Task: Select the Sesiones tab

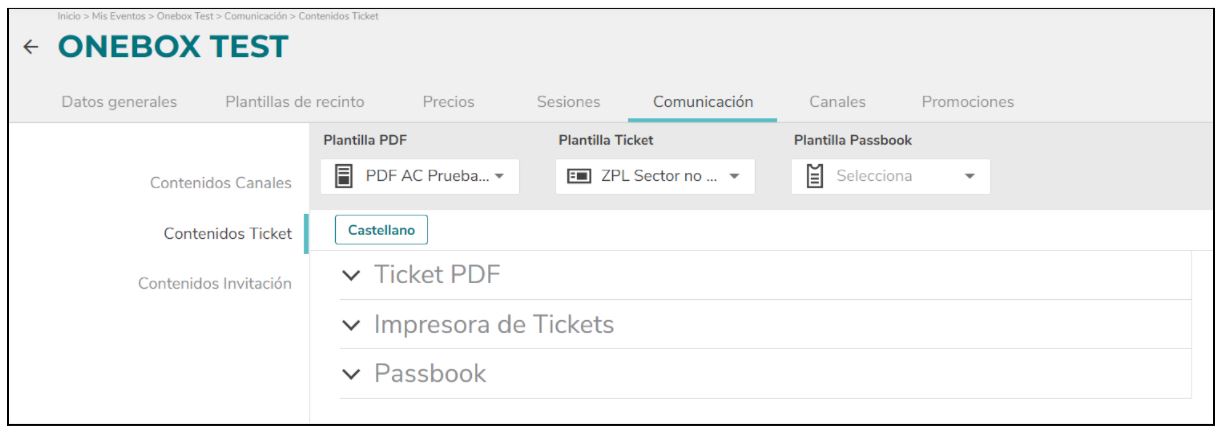Action: click(568, 101)
